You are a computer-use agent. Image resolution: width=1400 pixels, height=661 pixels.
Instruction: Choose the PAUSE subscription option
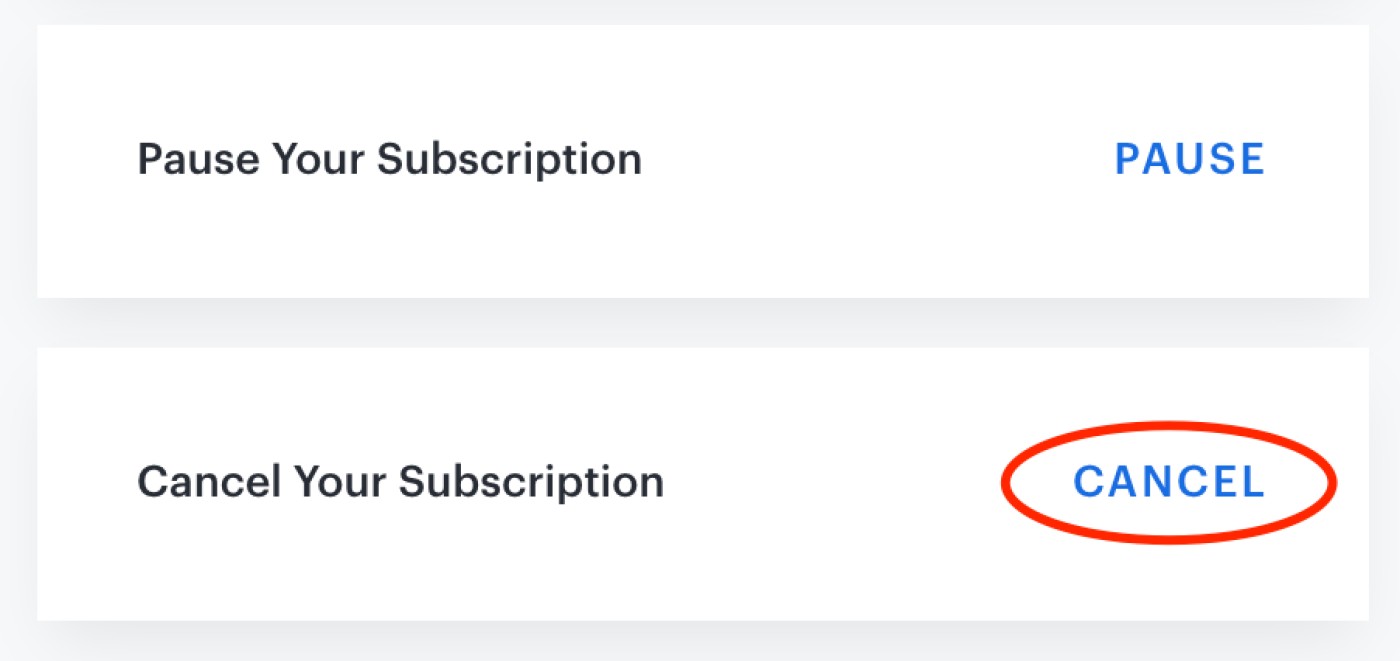pyautogui.click(x=1189, y=160)
